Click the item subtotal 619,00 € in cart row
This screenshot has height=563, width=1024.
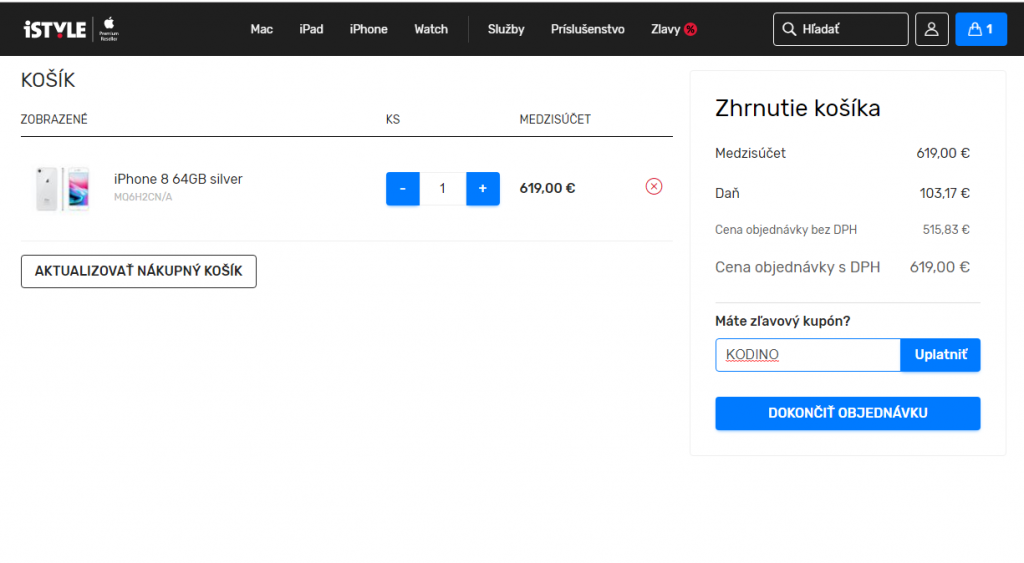pos(547,188)
